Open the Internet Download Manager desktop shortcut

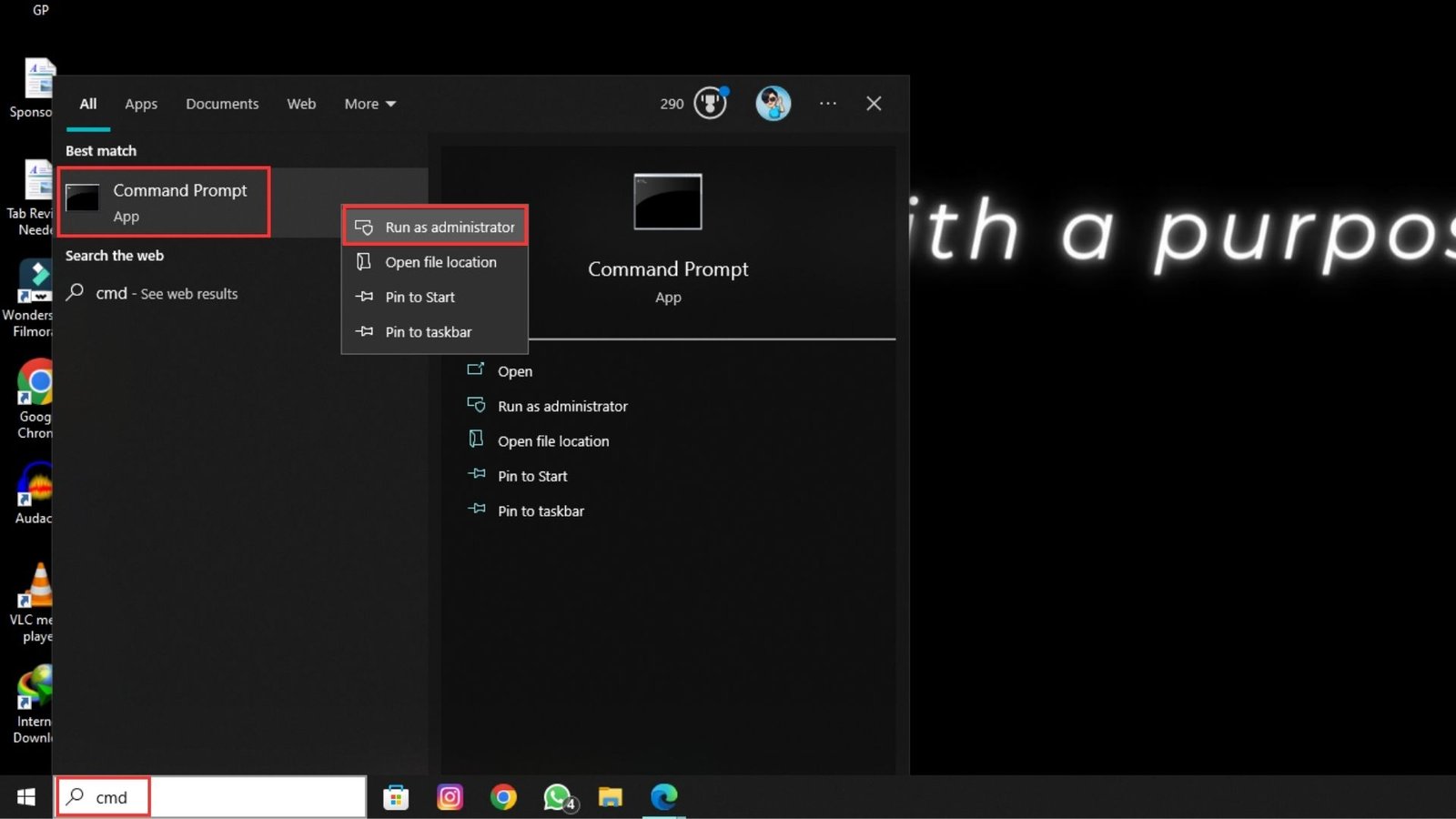click(x=33, y=704)
